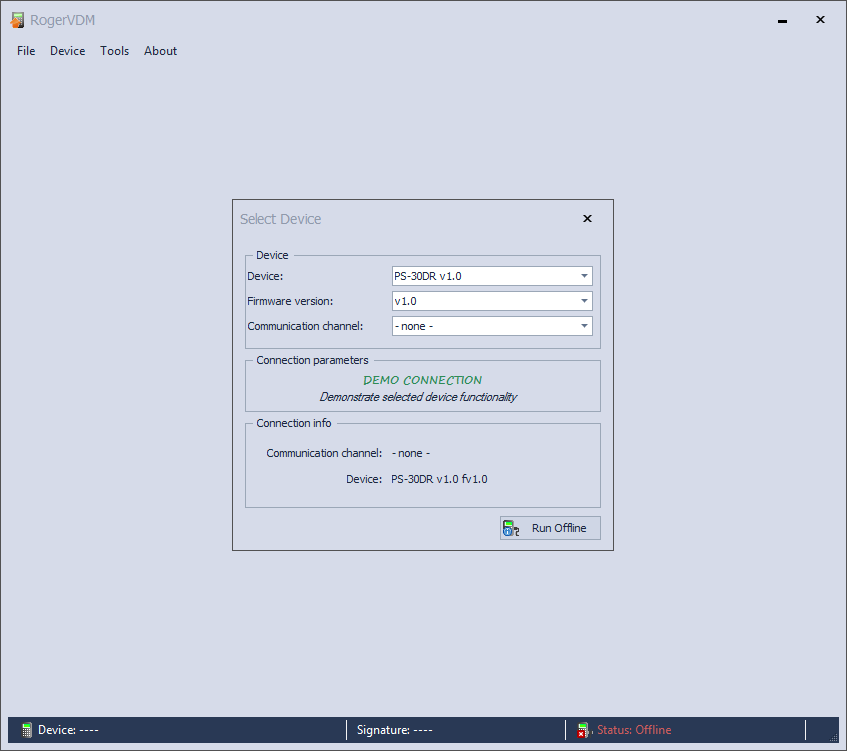The image size is (847, 751).
Task: Click 'Device: ----' in status bar
Action: point(68,730)
